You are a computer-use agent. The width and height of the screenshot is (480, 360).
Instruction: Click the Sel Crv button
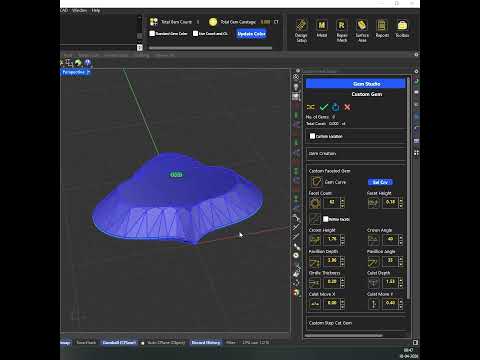pos(380,182)
